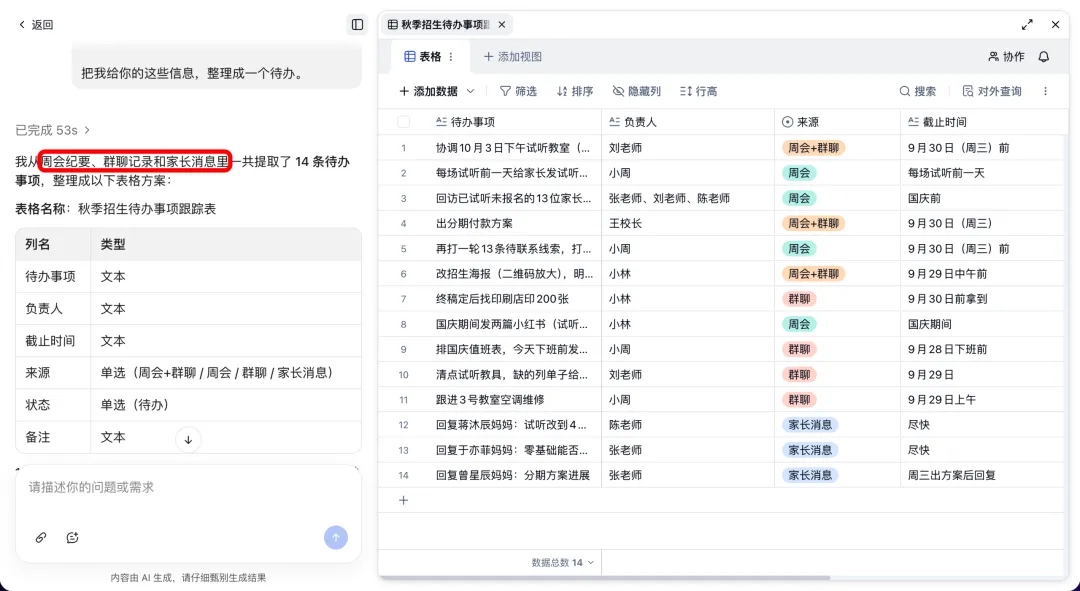This screenshot has height=591, width=1080.
Task: Click the cell 王校长
Action: pyautogui.click(x=687, y=223)
